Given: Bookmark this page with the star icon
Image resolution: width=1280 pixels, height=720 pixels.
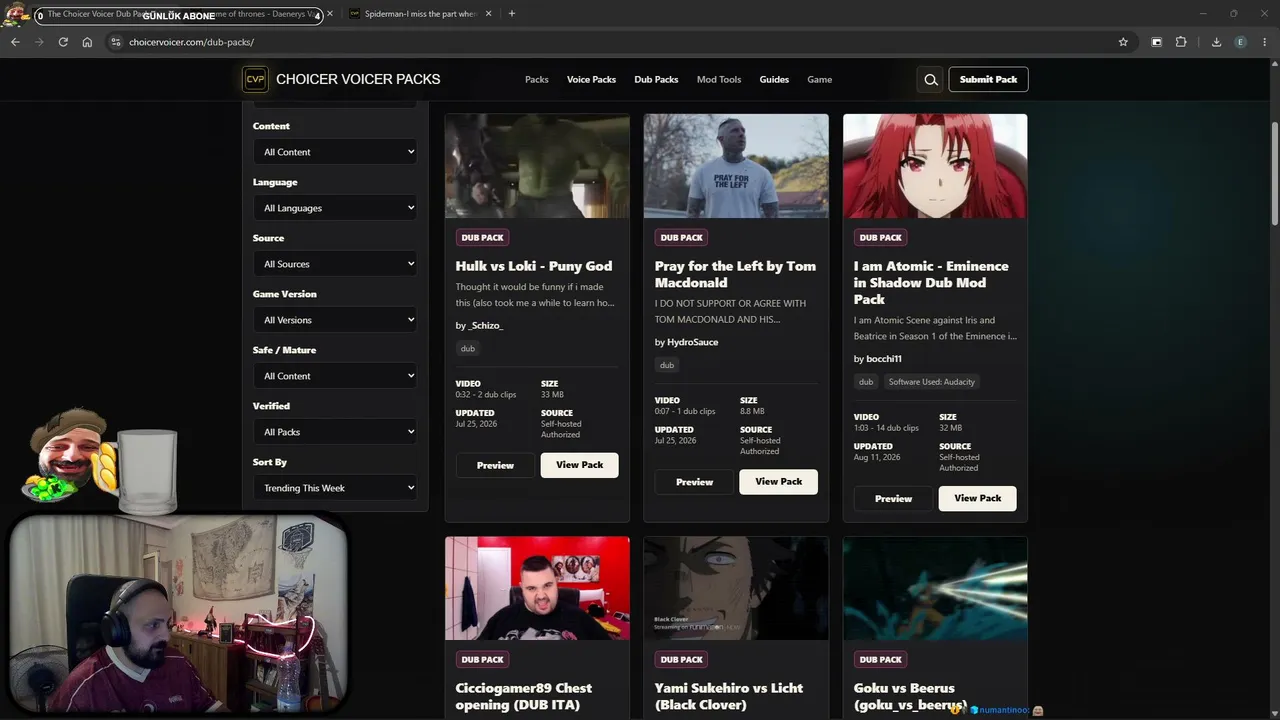Looking at the screenshot, I should [x=1123, y=42].
